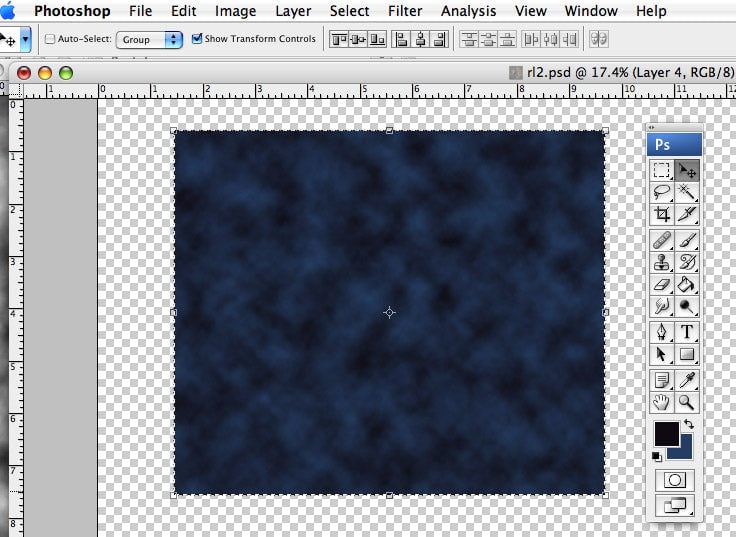736x537 pixels.
Task: Click distribute horizontal centers icon
Action: point(551,40)
